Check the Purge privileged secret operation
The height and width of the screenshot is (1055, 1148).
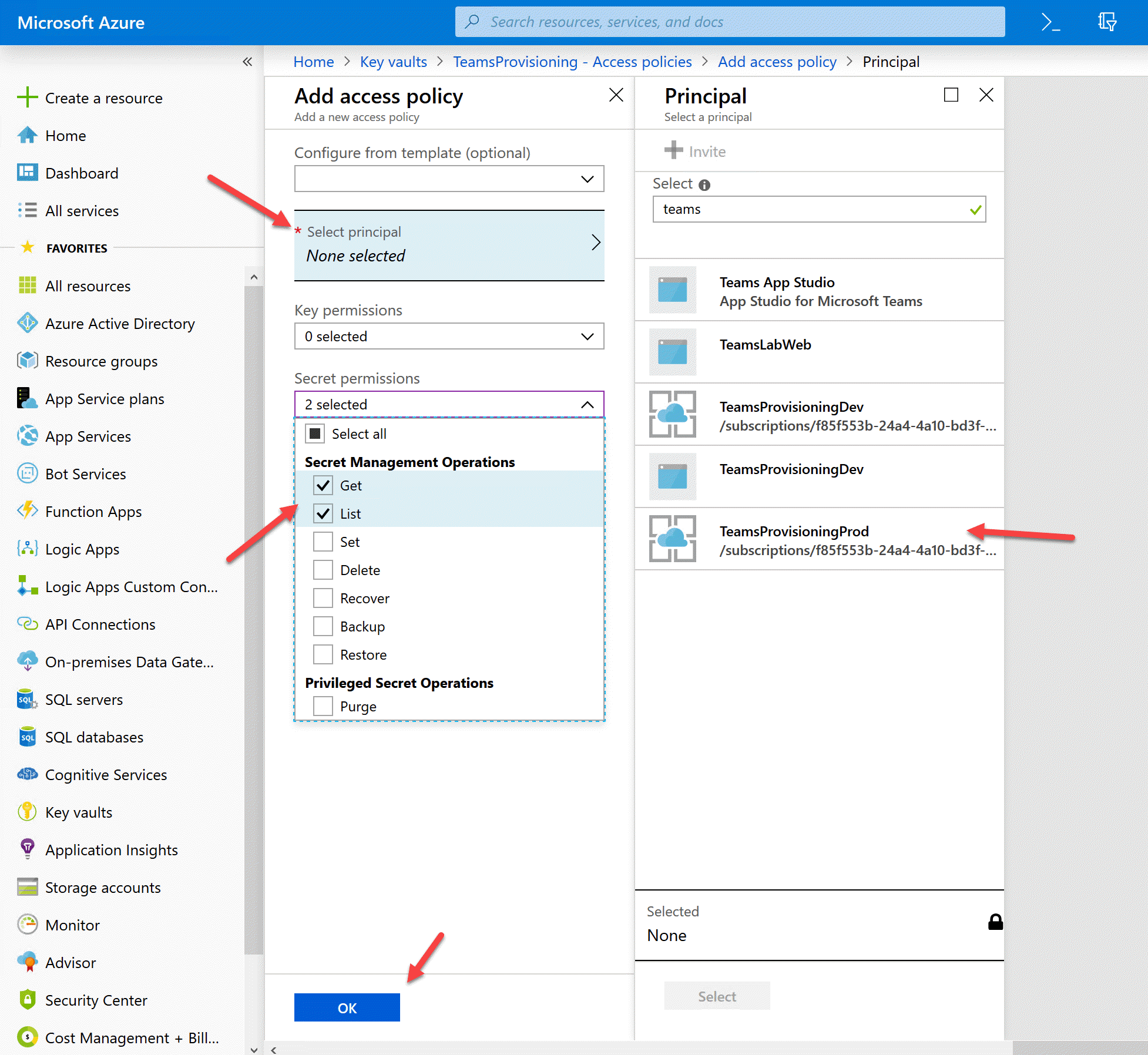[323, 705]
